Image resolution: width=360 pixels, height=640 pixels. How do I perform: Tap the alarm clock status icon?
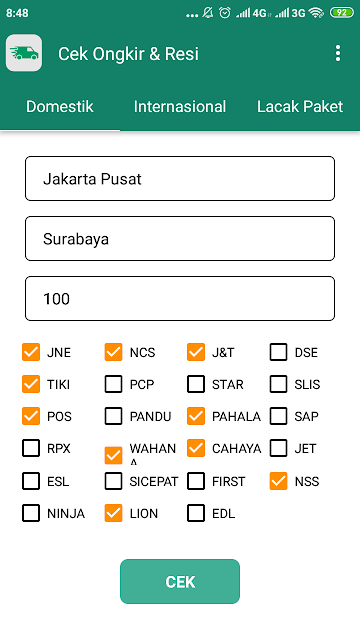coord(224,13)
